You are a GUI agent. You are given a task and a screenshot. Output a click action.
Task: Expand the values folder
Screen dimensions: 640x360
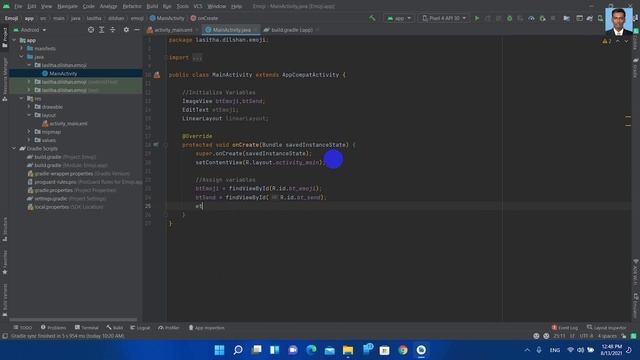pos(29,140)
